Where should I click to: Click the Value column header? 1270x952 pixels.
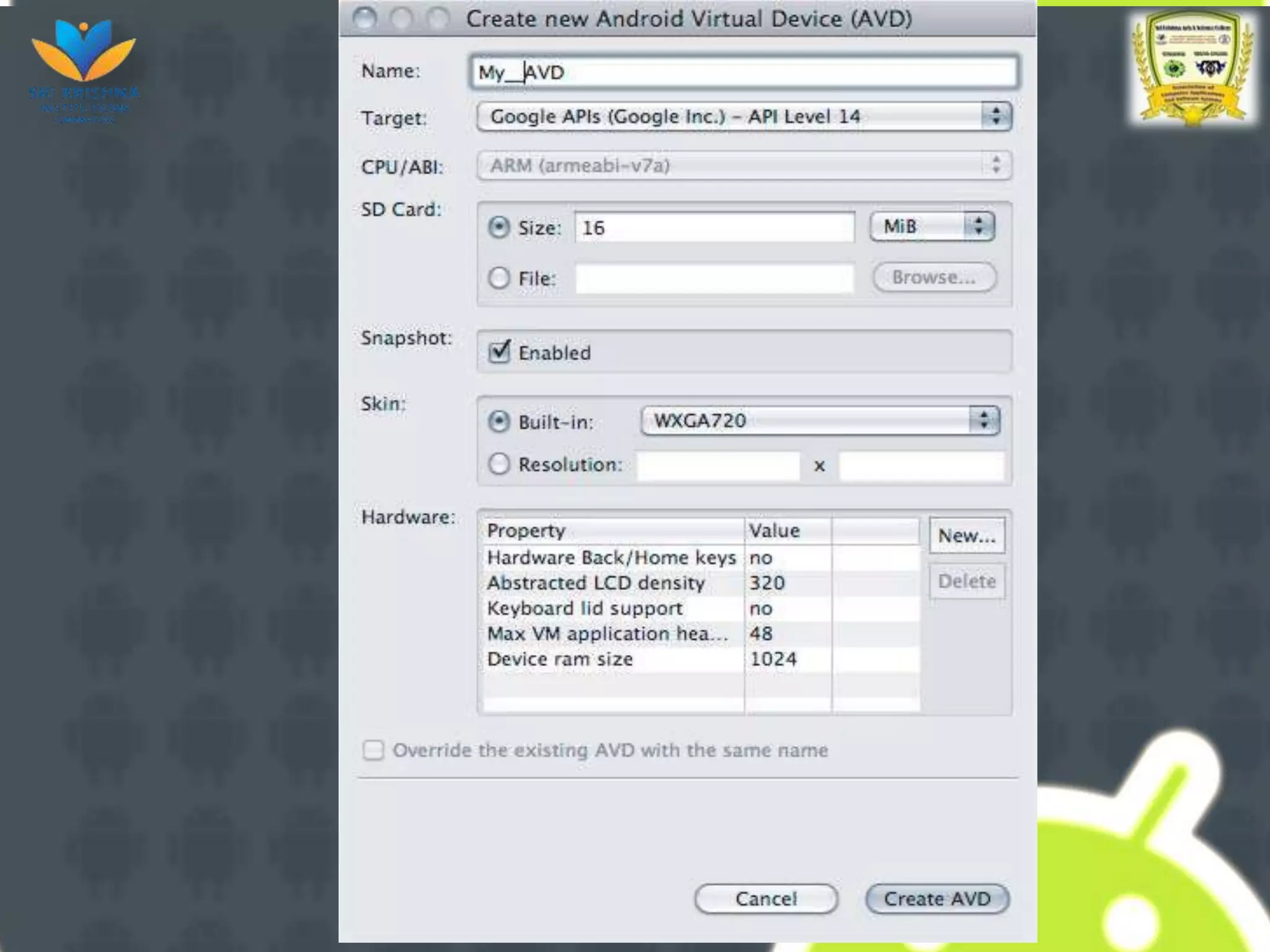(x=788, y=531)
